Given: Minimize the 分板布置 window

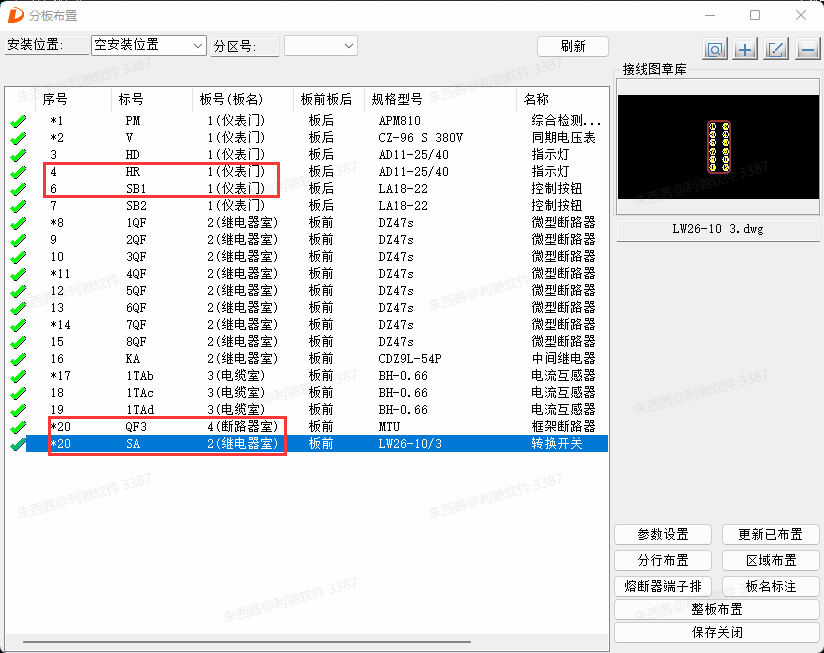Looking at the screenshot, I should (x=710, y=15).
